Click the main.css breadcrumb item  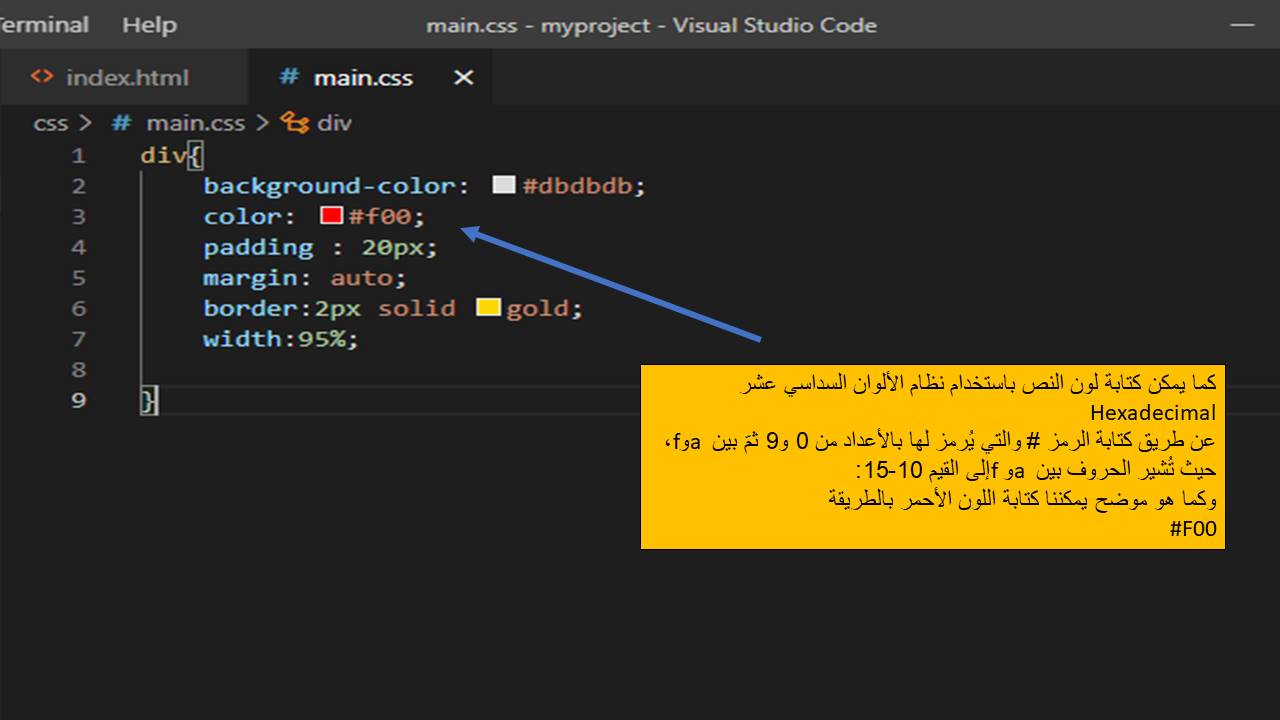(x=195, y=123)
